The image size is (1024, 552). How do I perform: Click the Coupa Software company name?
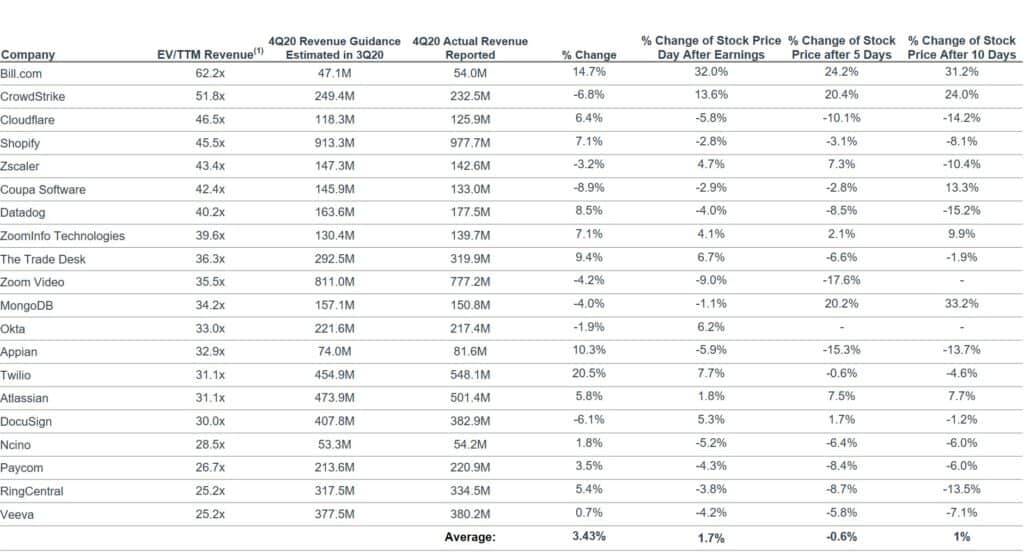click(43, 189)
